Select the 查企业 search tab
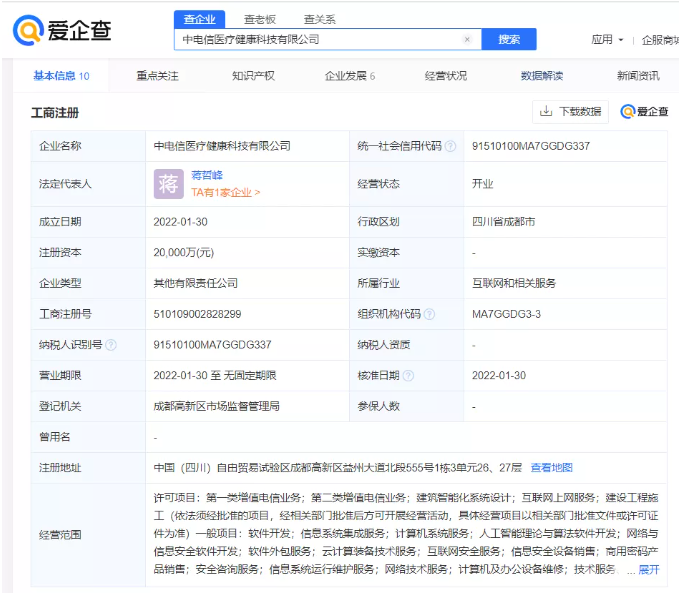Screen dimensions: 682x593 [x=200, y=20]
